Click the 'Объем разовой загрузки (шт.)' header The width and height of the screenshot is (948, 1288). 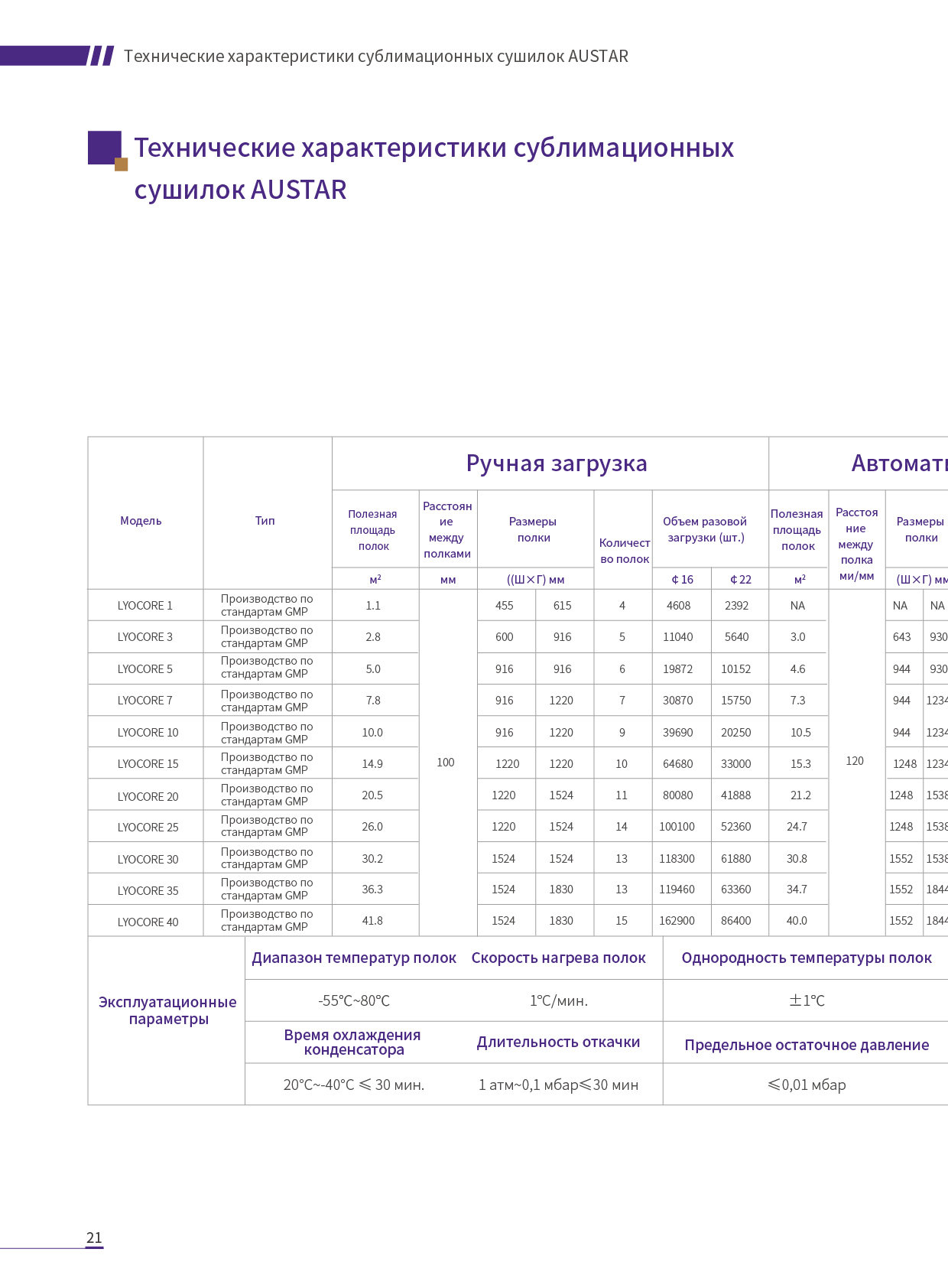(705, 529)
